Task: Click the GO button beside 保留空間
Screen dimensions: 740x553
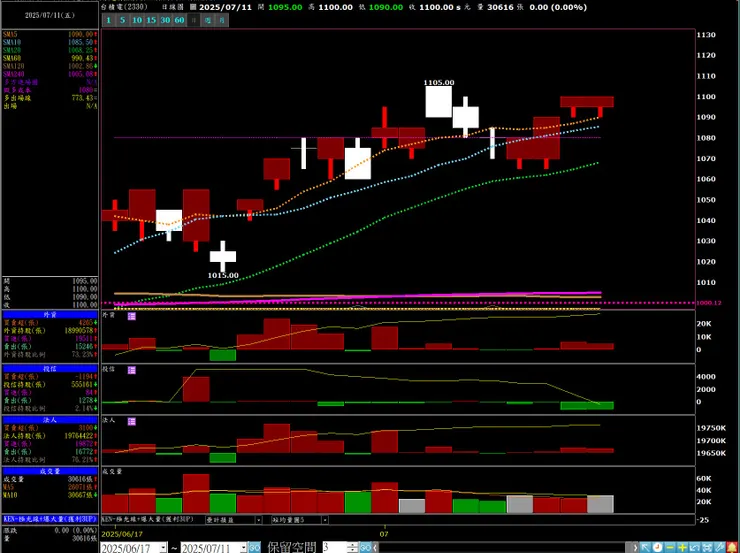Action: tap(365, 548)
